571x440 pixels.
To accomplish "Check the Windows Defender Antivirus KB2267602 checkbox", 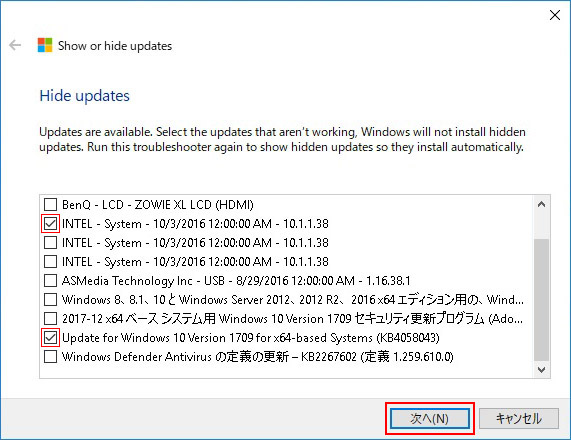I will 50,357.
